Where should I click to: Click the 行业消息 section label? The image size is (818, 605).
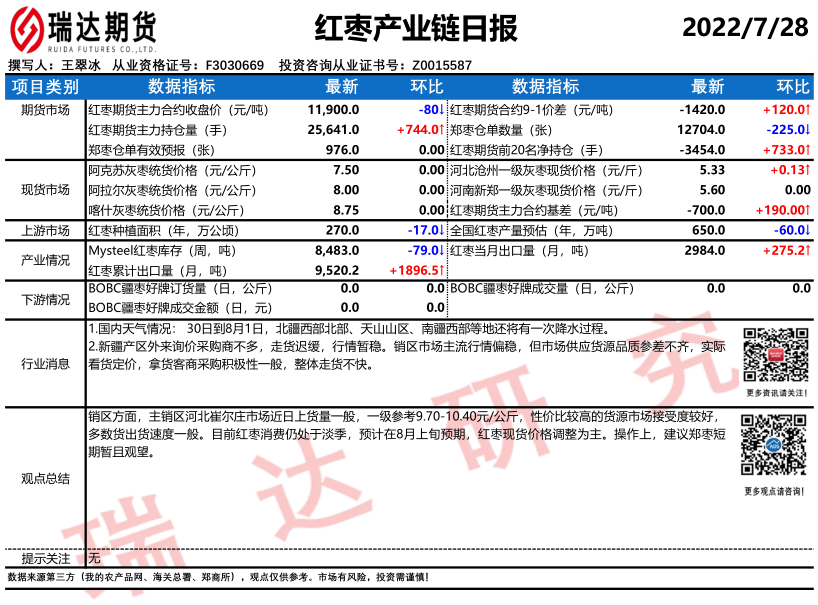coord(45,364)
